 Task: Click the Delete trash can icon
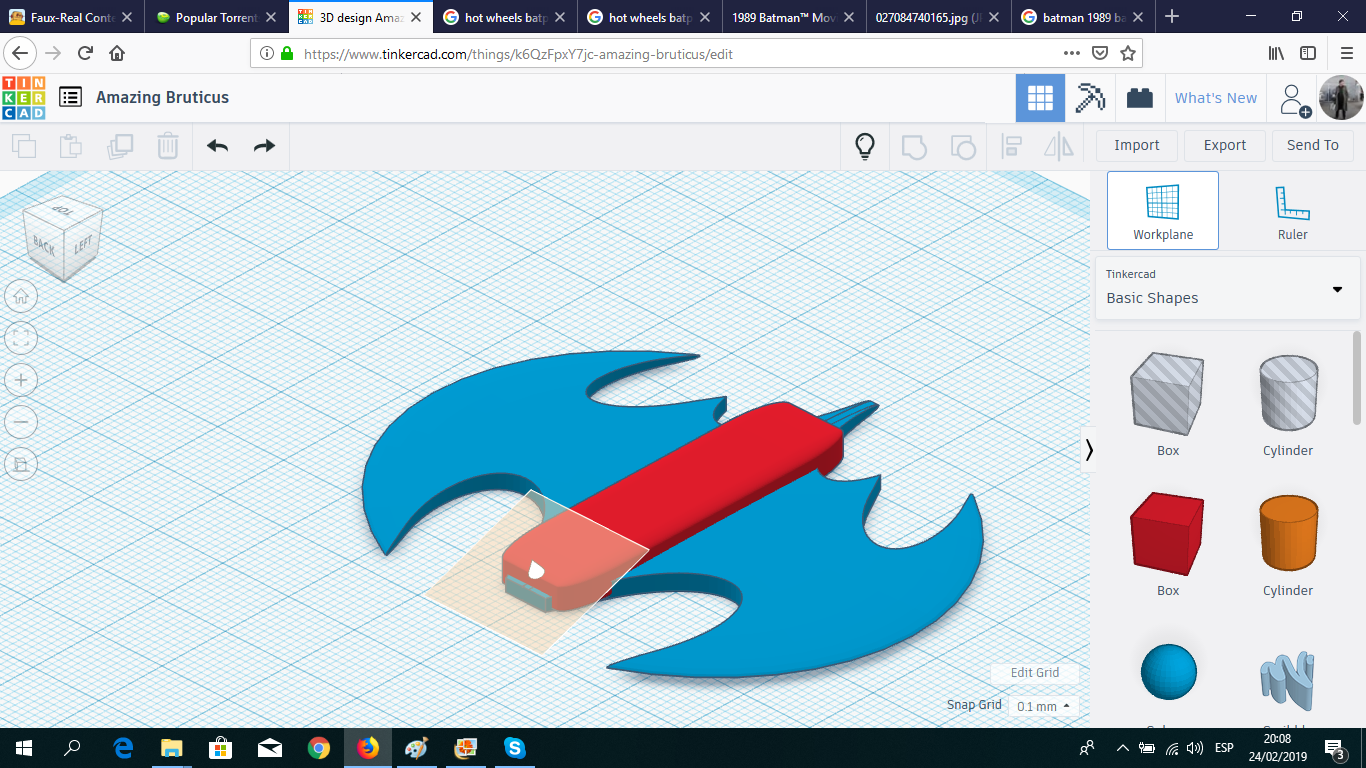click(x=167, y=146)
